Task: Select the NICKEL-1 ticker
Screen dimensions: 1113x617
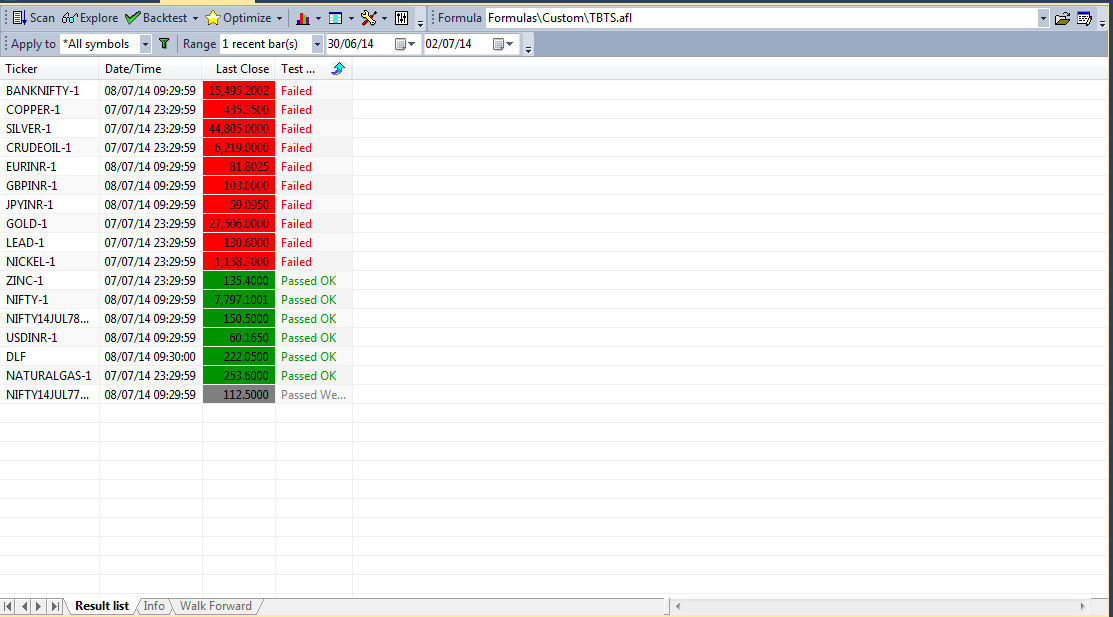Action: coord(31,262)
